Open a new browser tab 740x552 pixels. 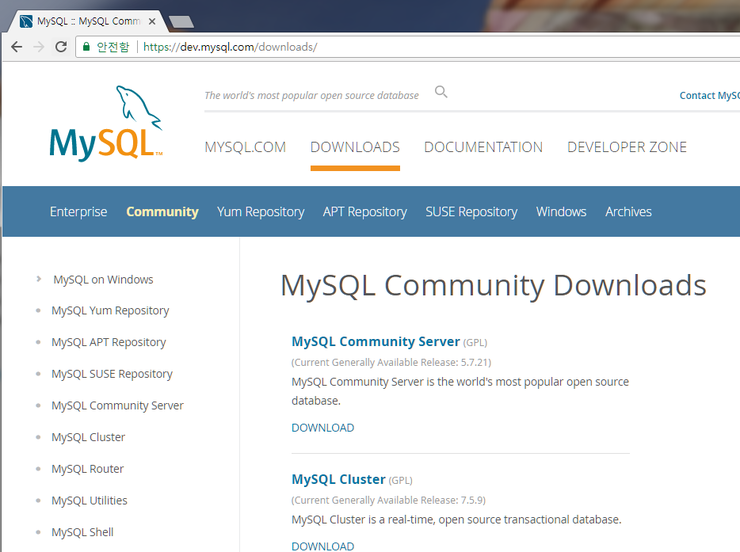(x=182, y=22)
